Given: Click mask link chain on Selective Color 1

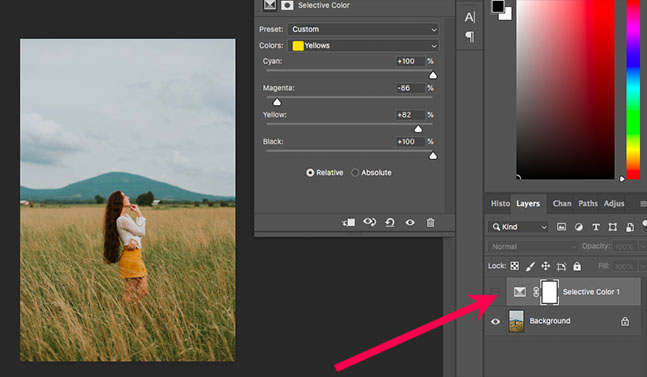Looking at the screenshot, I should pyautogui.click(x=536, y=292).
